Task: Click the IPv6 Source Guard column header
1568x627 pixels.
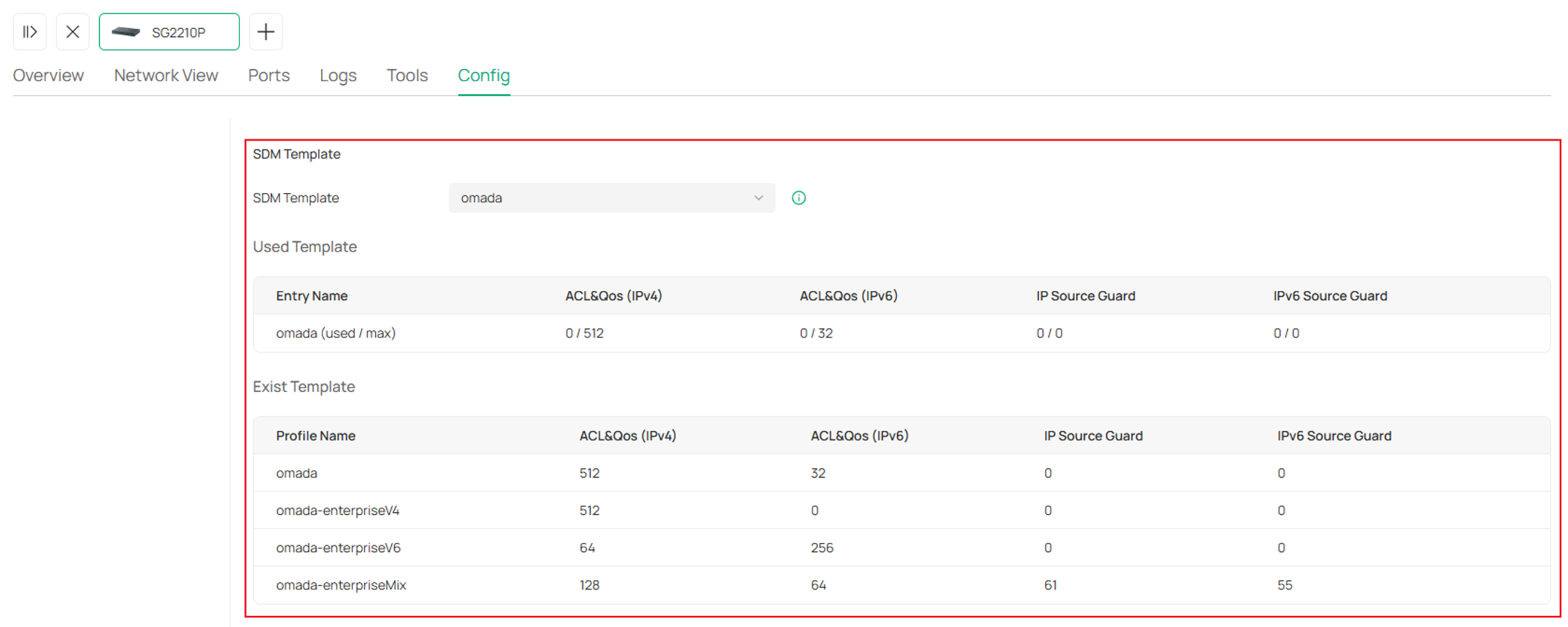Action: 1330,296
